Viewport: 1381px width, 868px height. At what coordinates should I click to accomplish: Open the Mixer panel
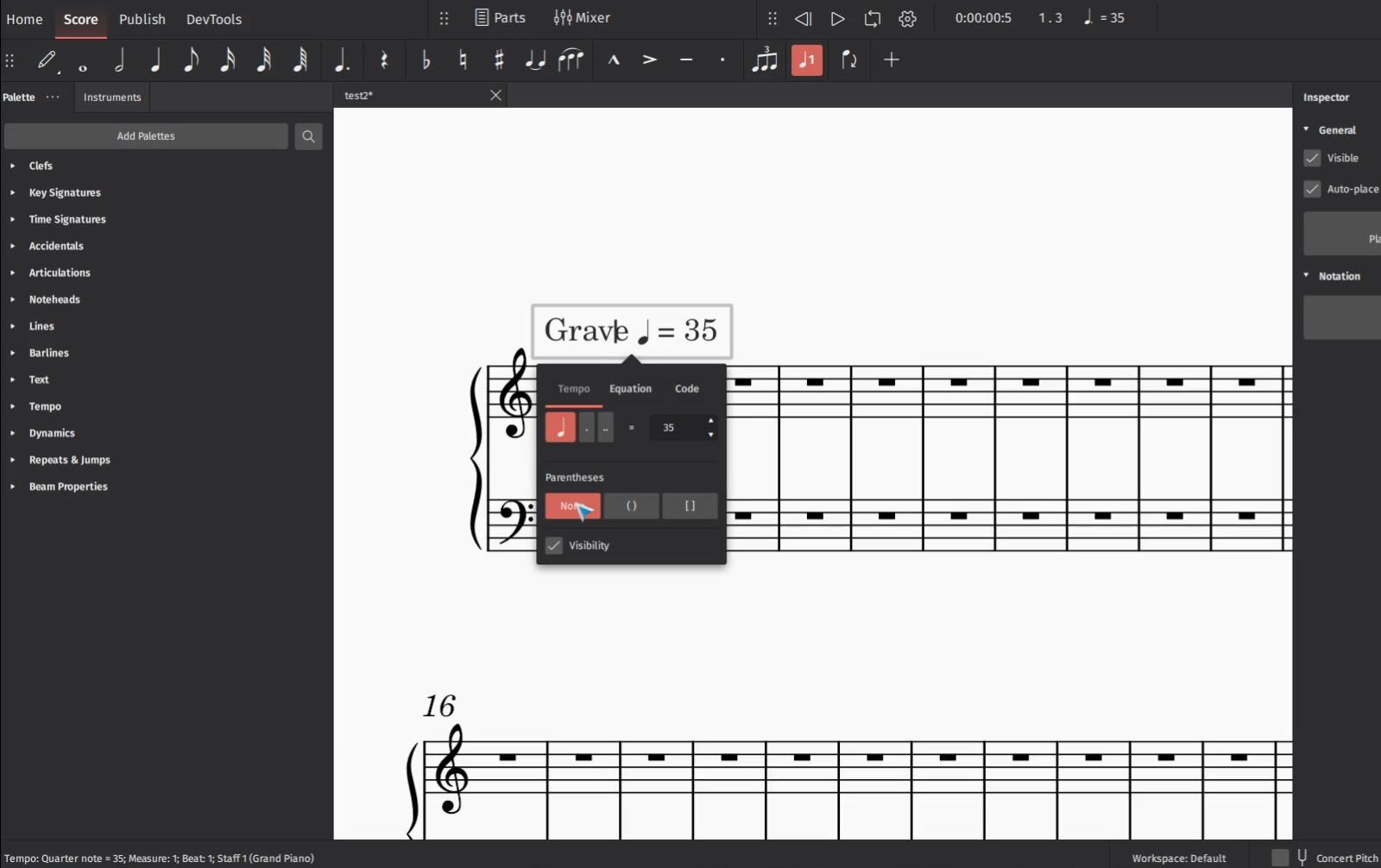click(582, 18)
